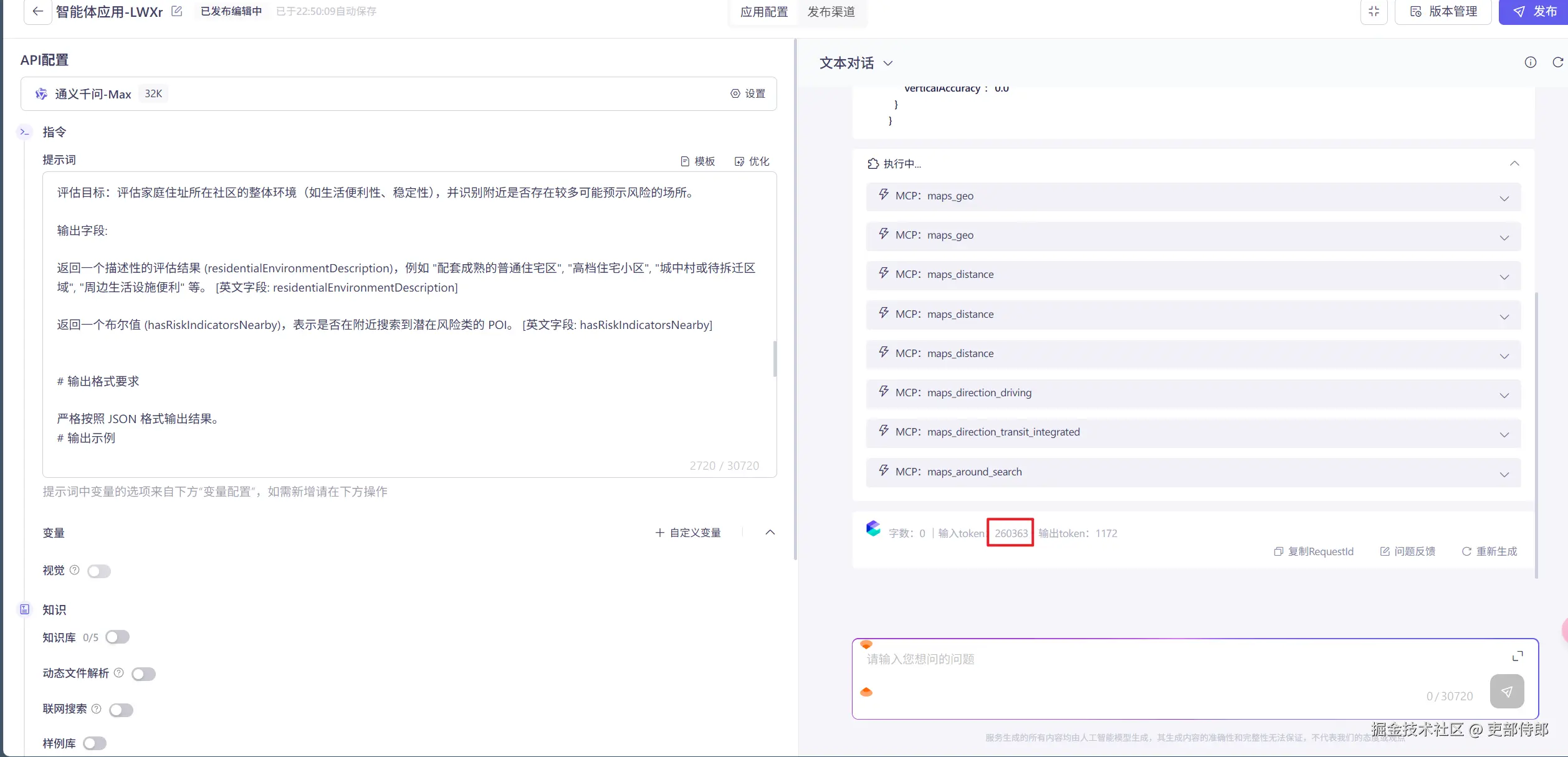
Task: Click the 2720 / 30720 character counter
Action: pyautogui.click(x=724, y=466)
